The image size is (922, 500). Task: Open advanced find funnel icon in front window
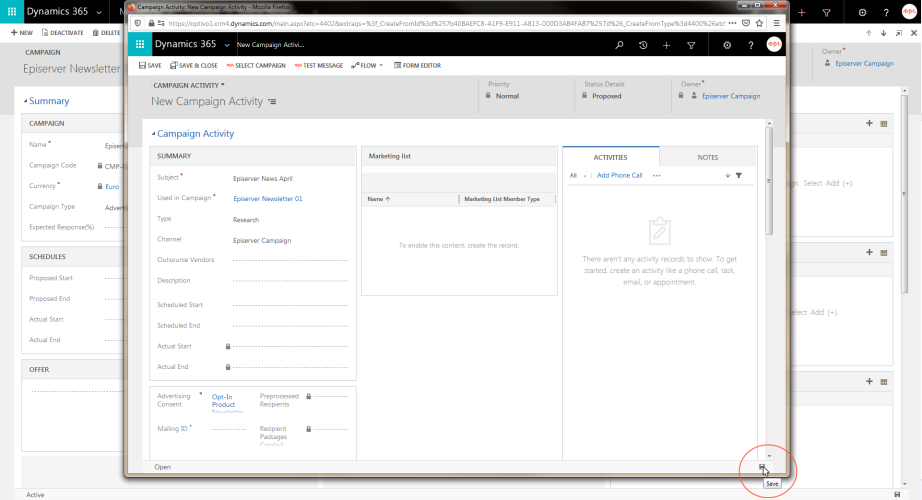[x=691, y=45]
